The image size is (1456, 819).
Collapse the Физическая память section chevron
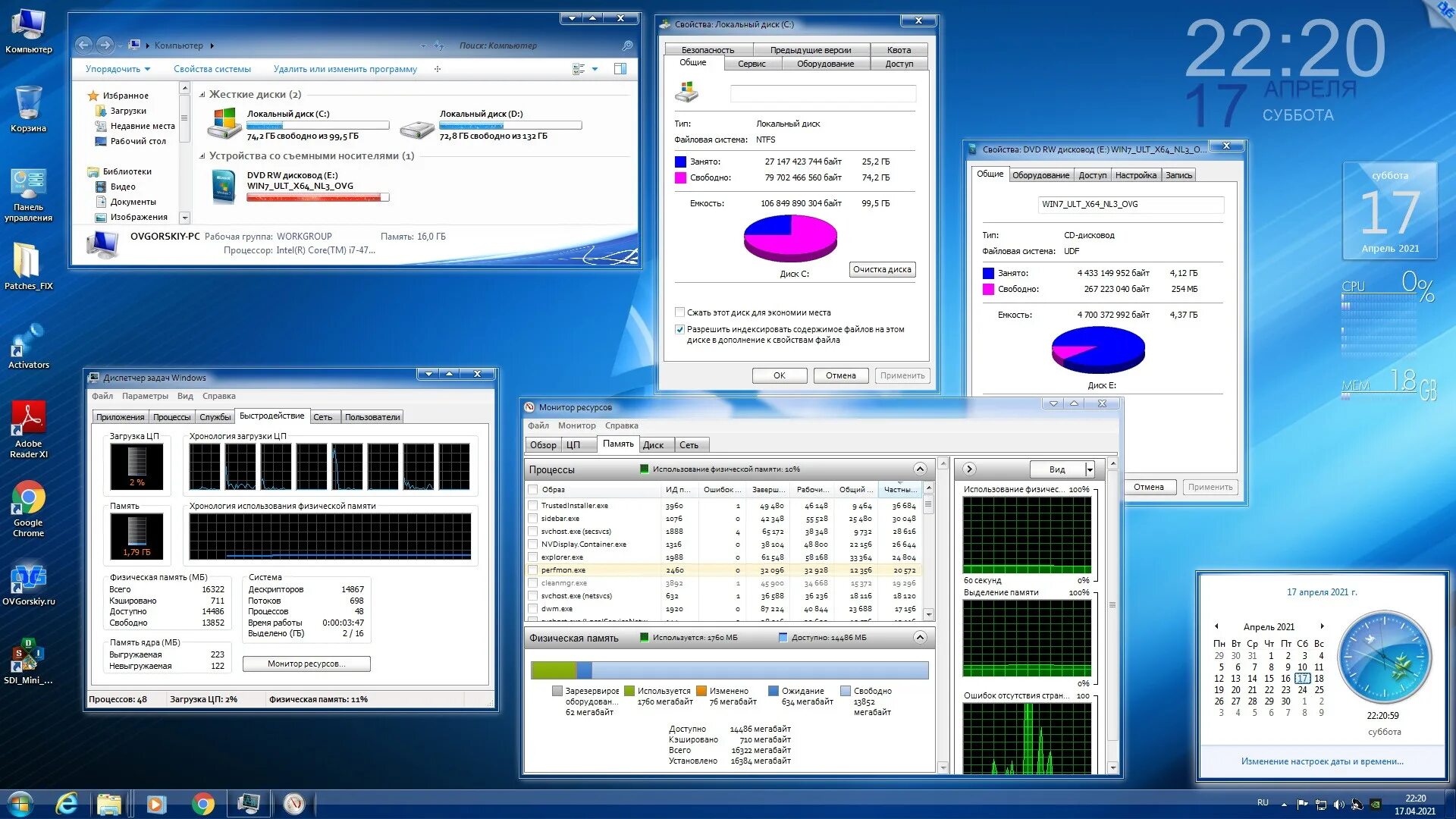pyautogui.click(x=920, y=638)
